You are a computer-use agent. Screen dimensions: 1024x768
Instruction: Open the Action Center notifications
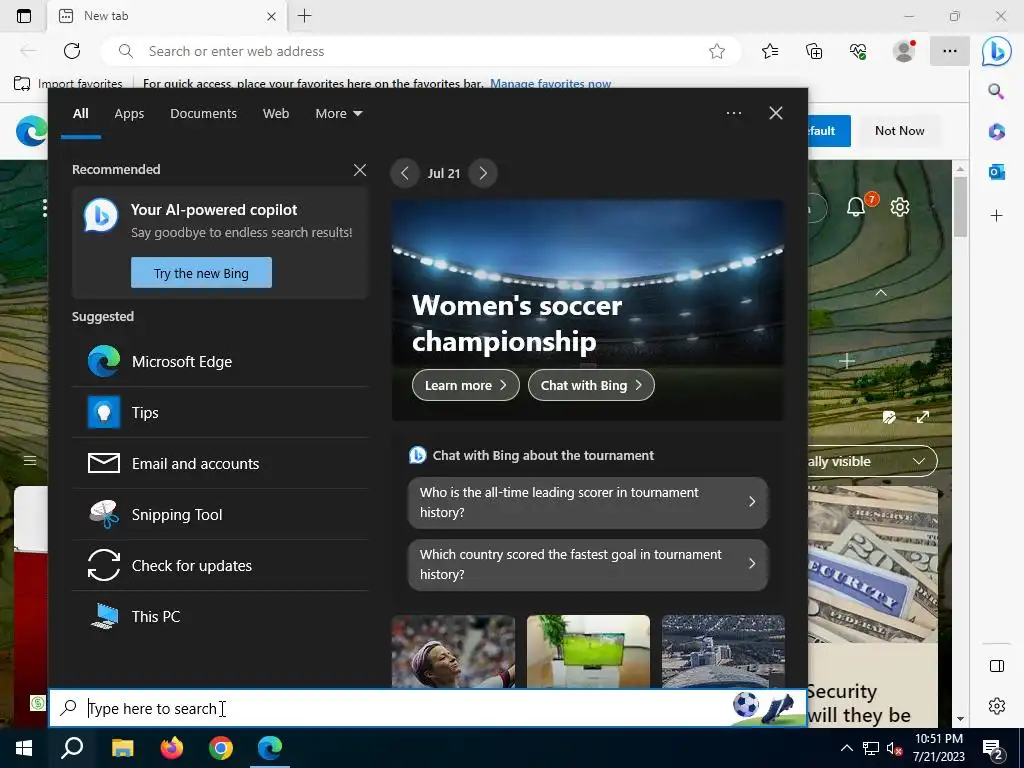pyautogui.click(x=993, y=750)
